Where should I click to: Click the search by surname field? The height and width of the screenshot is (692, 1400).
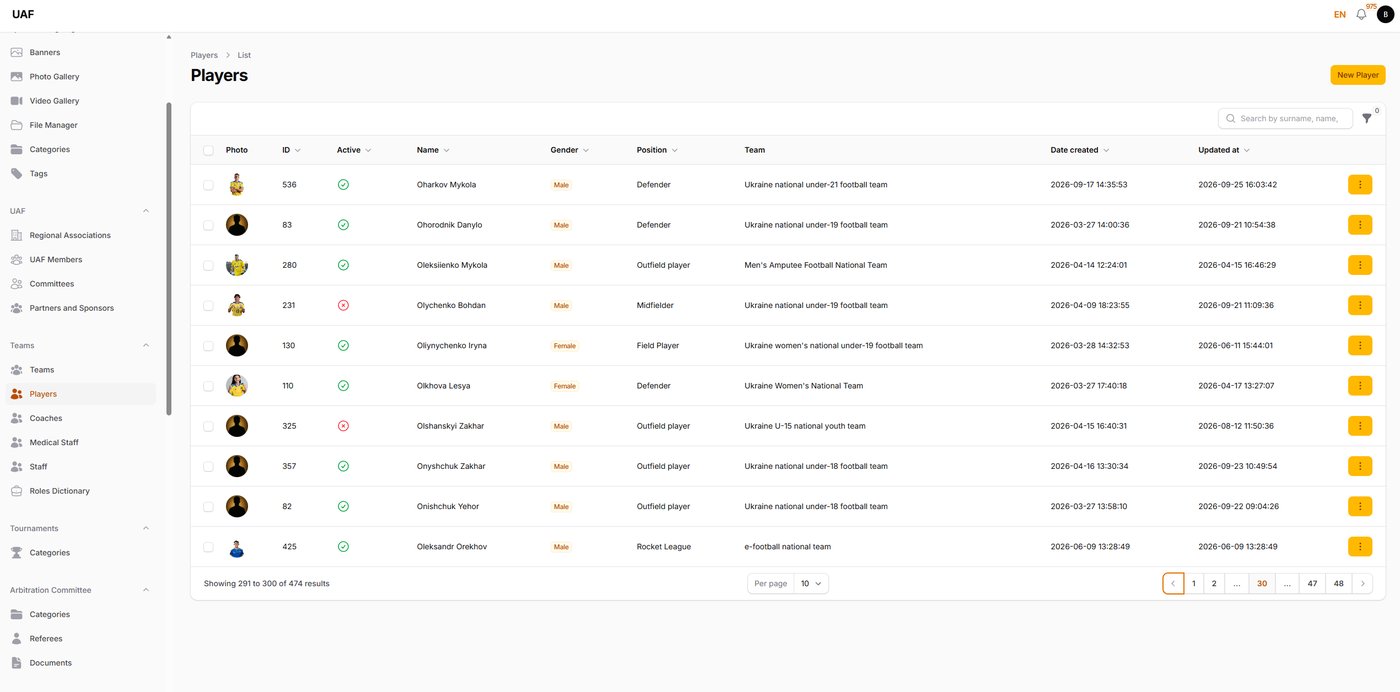pyautogui.click(x=1285, y=118)
